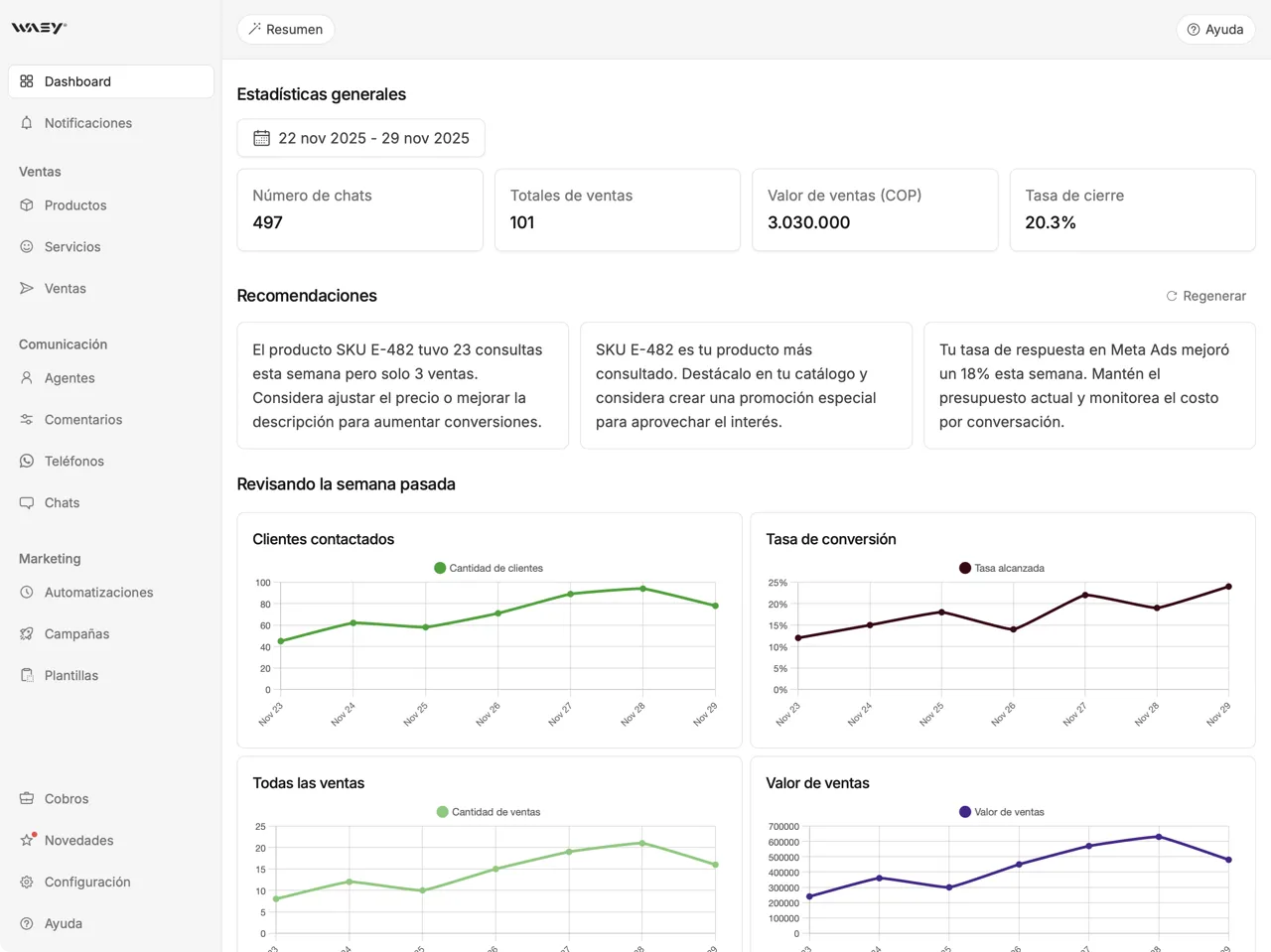This screenshot has width=1271, height=952.
Task: Click the Ventas paper-plane icon
Action: [x=27, y=288]
